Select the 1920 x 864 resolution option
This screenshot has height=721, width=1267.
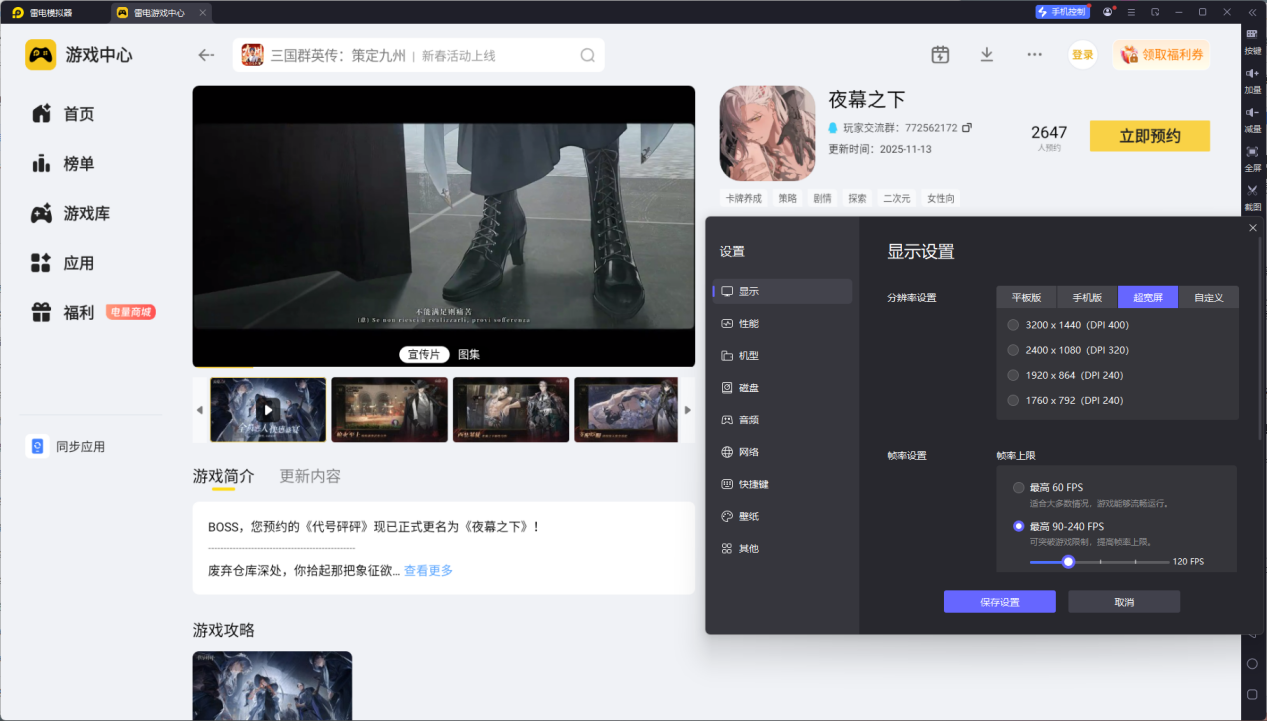click(x=1014, y=375)
